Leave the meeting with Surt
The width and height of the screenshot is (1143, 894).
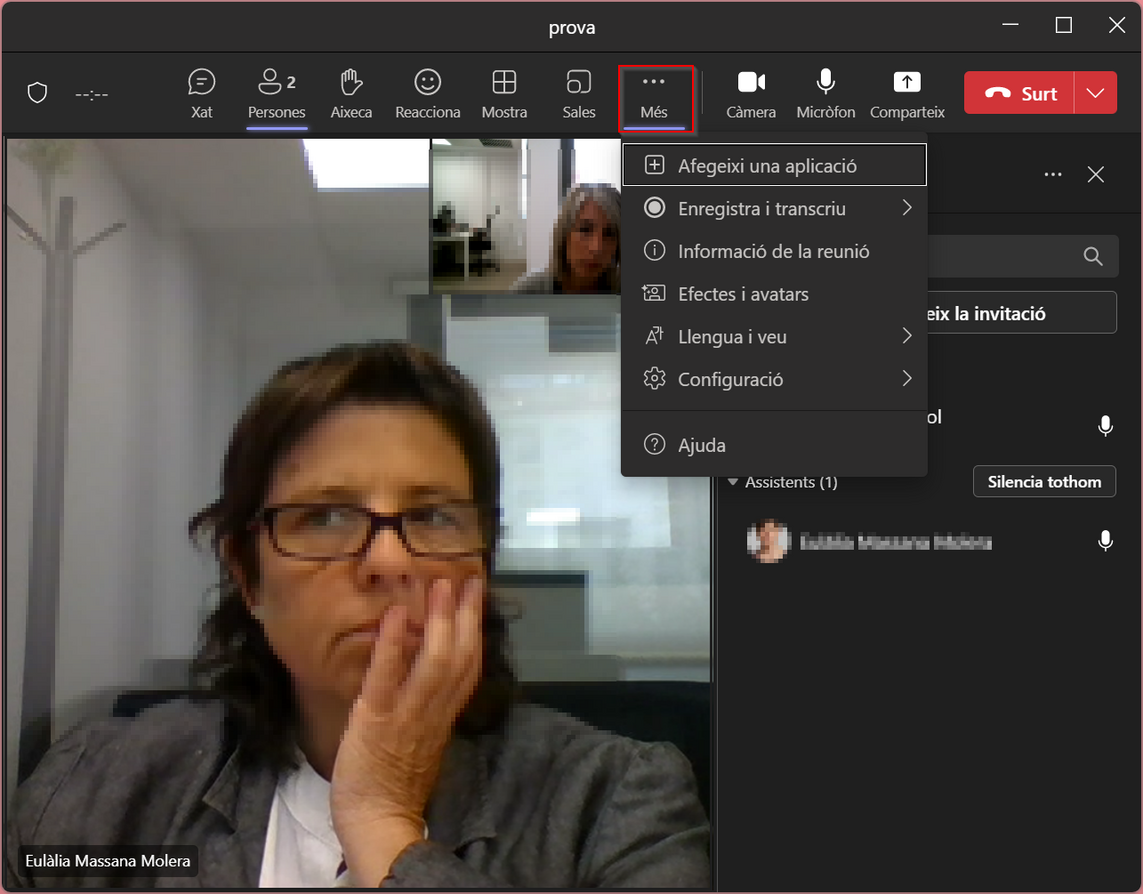pyautogui.click(x=1019, y=93)
